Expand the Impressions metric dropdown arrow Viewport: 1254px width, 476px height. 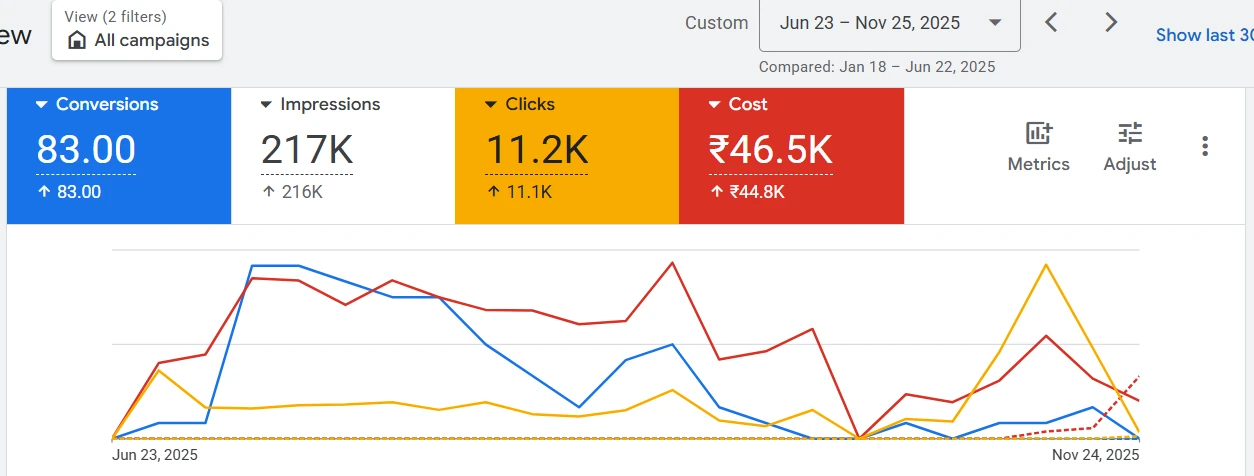266,104
